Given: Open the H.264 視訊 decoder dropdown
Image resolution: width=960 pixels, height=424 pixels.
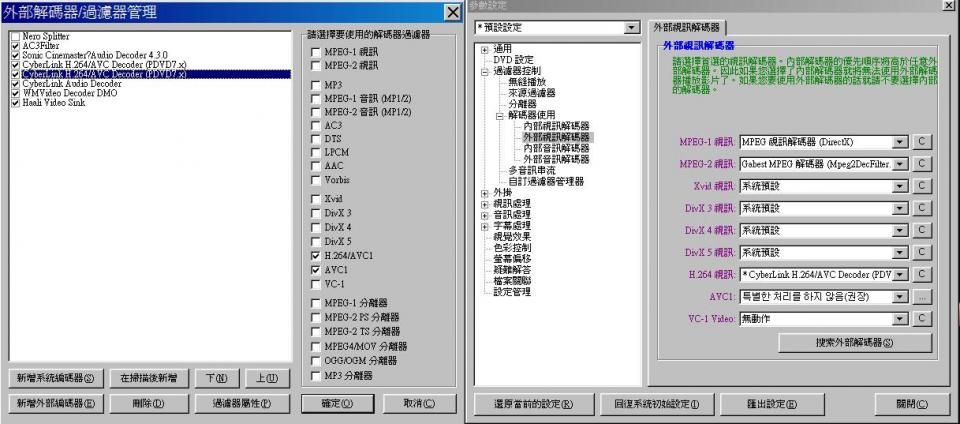Looking at the screenshot, I should [899, 275].
